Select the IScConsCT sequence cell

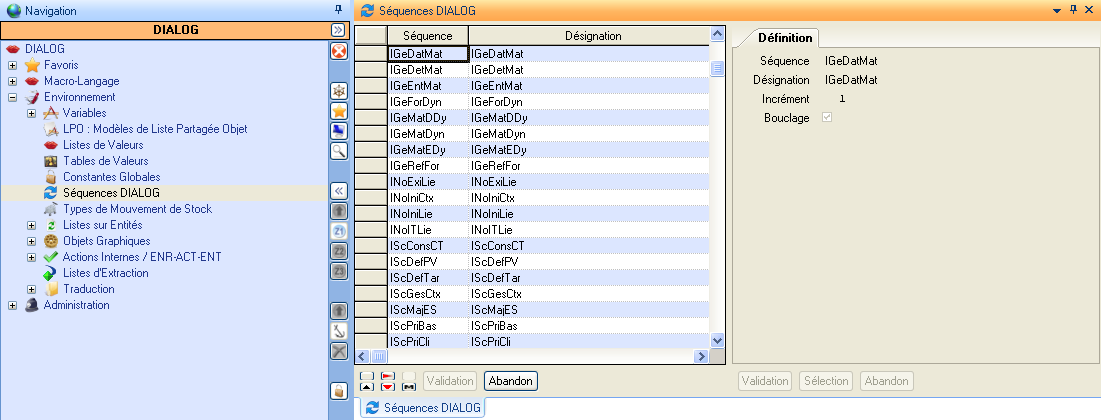(x=428, y=246)
